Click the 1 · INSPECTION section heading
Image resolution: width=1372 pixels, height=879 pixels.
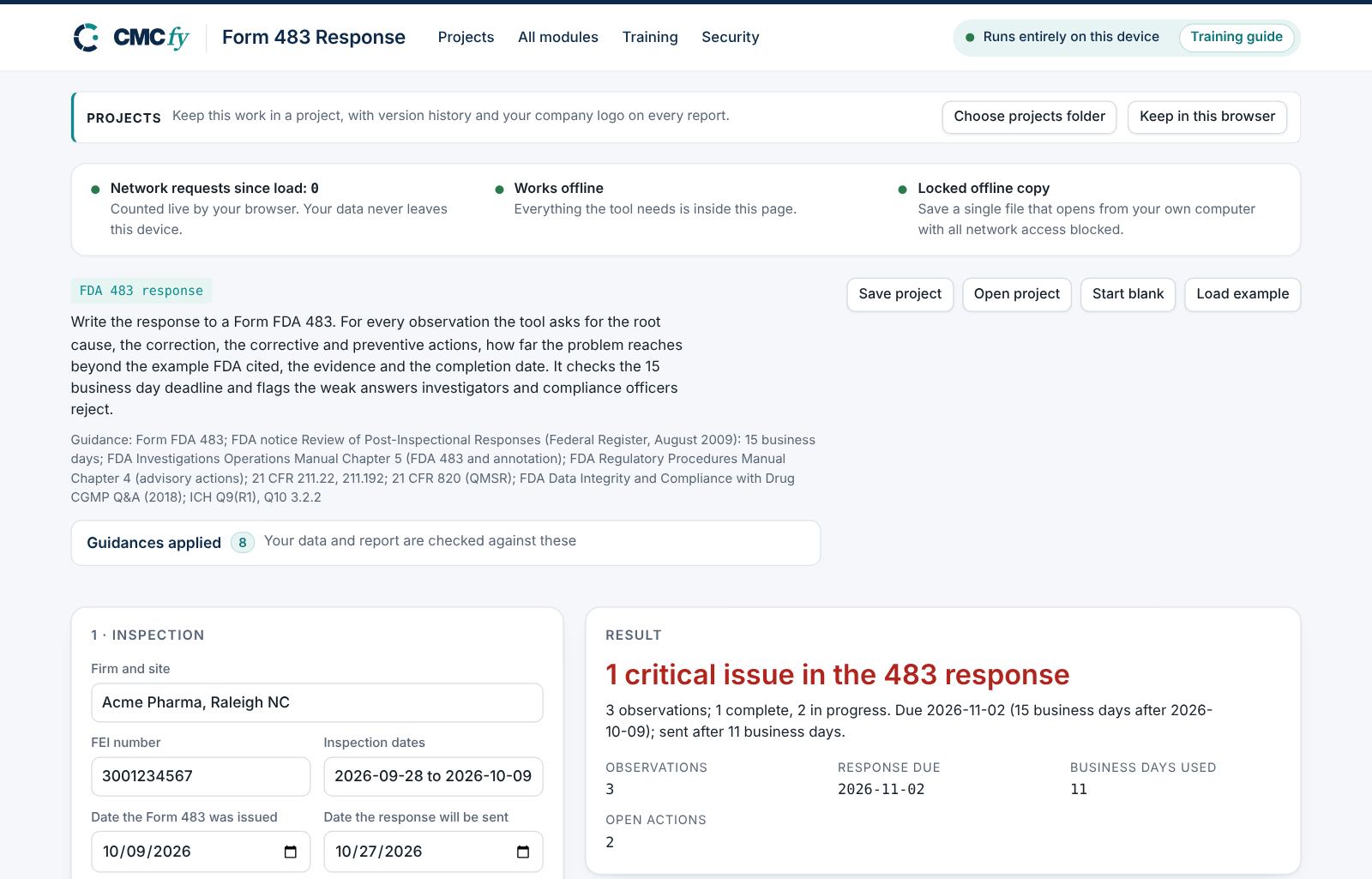pos(147,635)
